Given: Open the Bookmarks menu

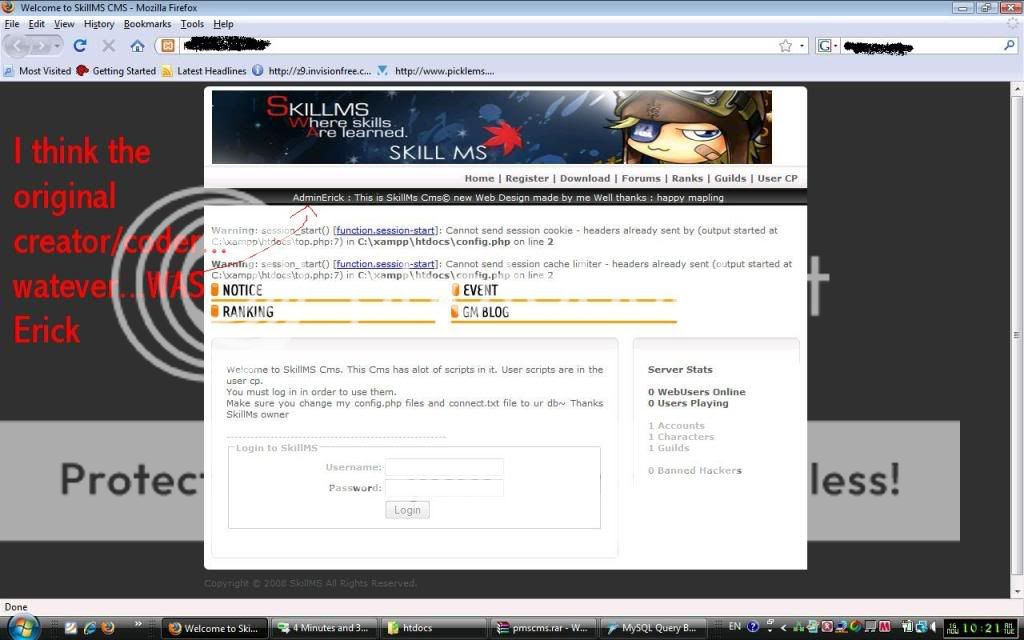Looking at the screenshot, I should pos(147,24).
